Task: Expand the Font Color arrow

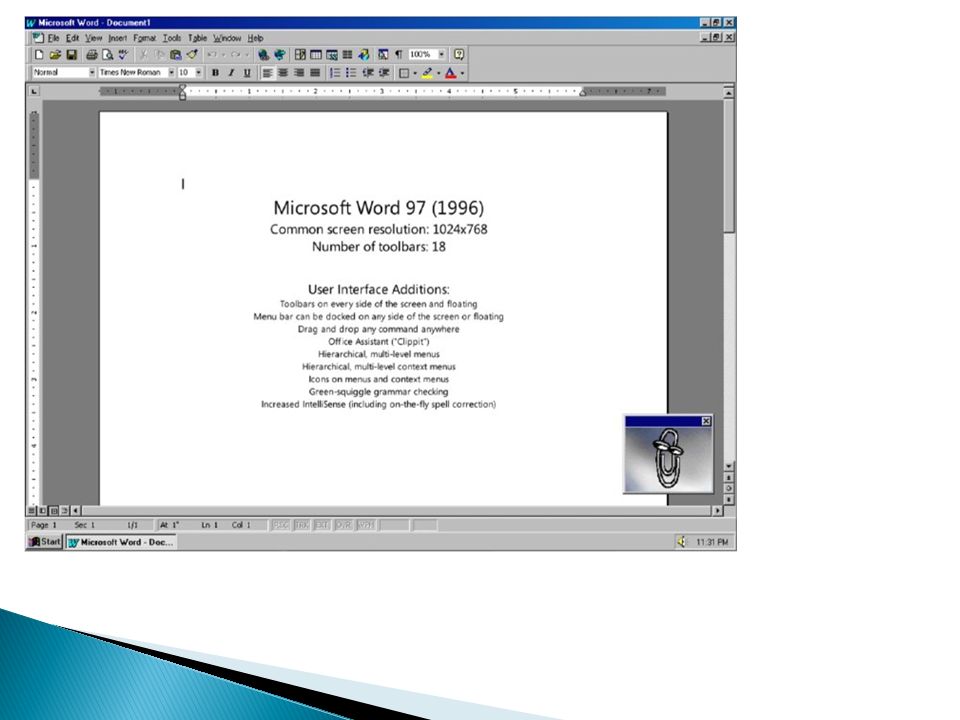Action: (462, 73)
